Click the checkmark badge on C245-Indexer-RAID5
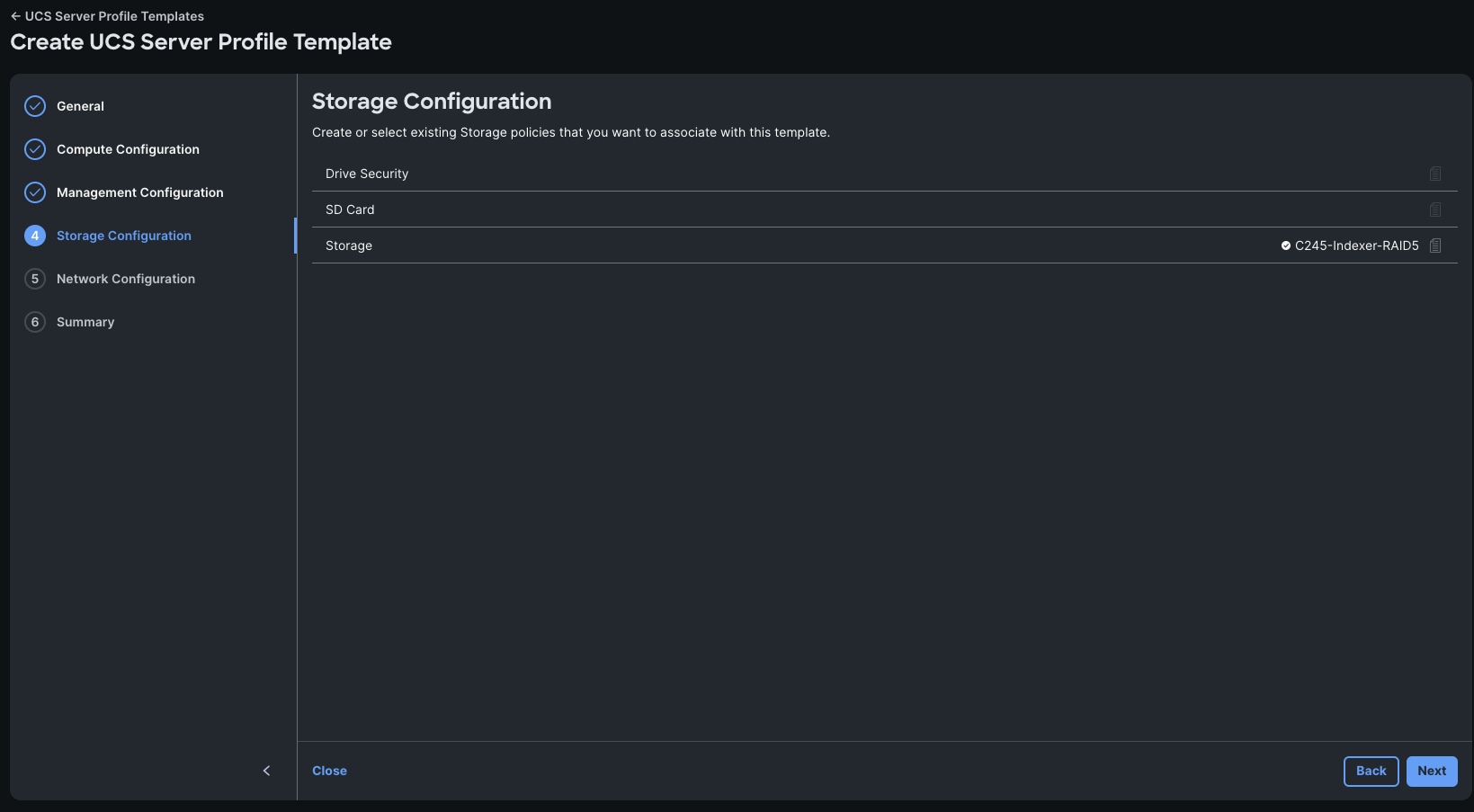Viewport: 1474px width, 812px height. tap(1286, 245)
